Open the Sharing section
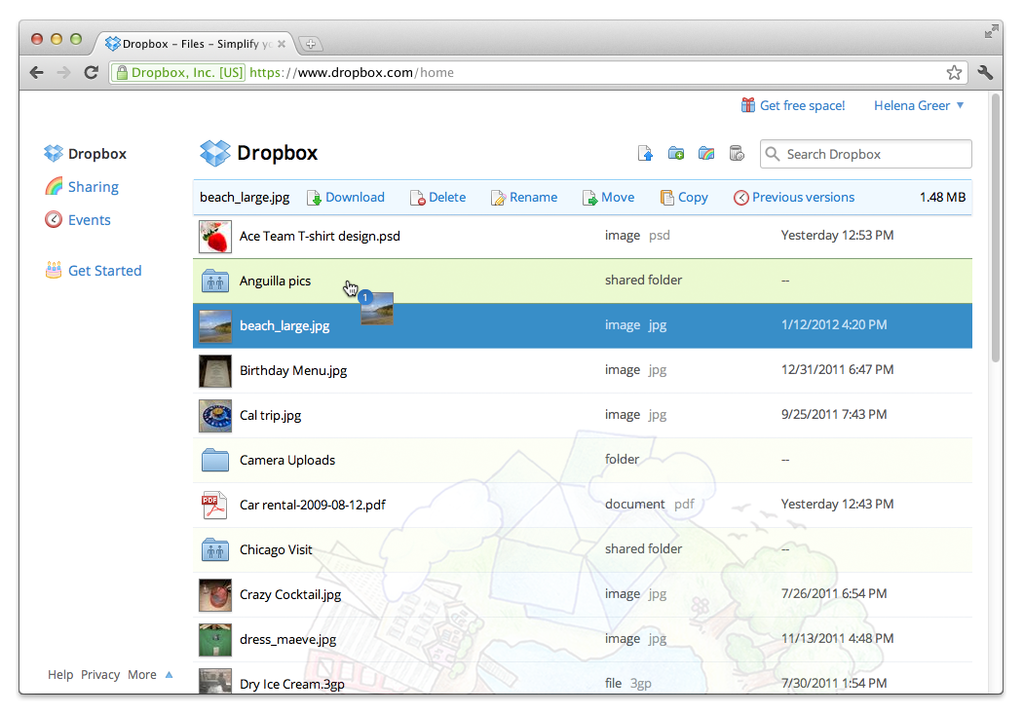This screenshot has width=1024, height=714. click(93, 187)
